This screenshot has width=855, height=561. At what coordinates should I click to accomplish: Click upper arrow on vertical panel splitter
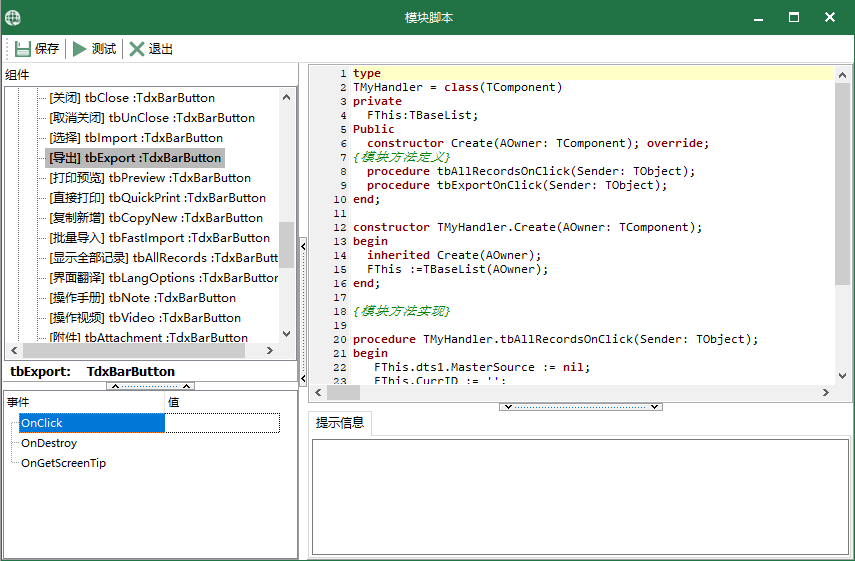(x=303, y=246)
